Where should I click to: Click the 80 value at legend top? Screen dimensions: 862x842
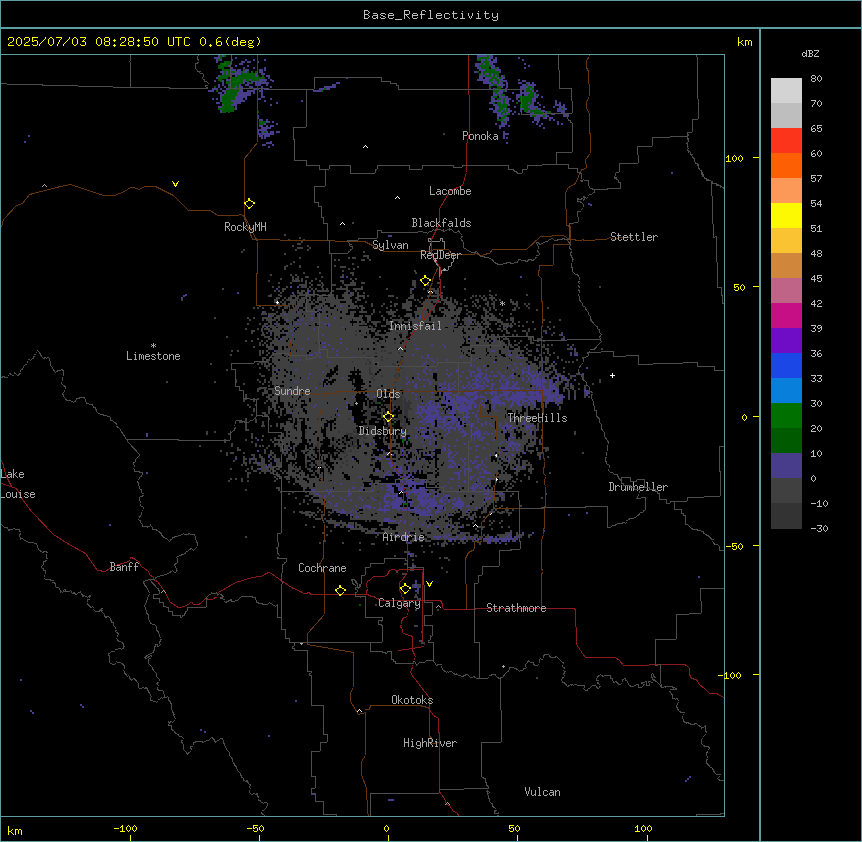click(x=816, y=79)
